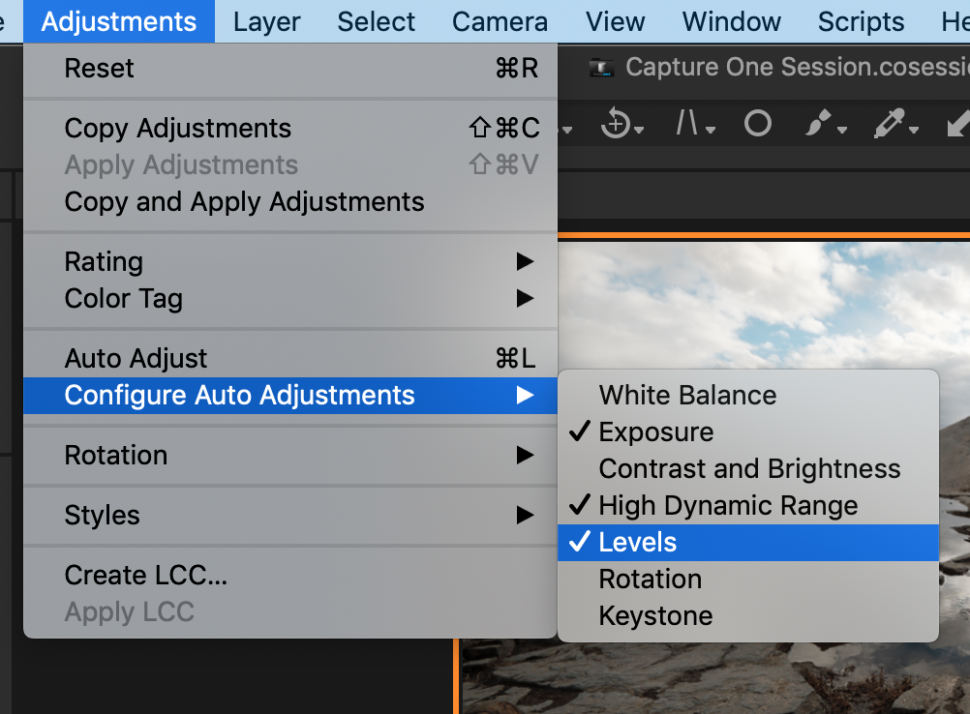Open the Camera menu
970x714 pixels.
pyautogui.click(x=499, y=20)
